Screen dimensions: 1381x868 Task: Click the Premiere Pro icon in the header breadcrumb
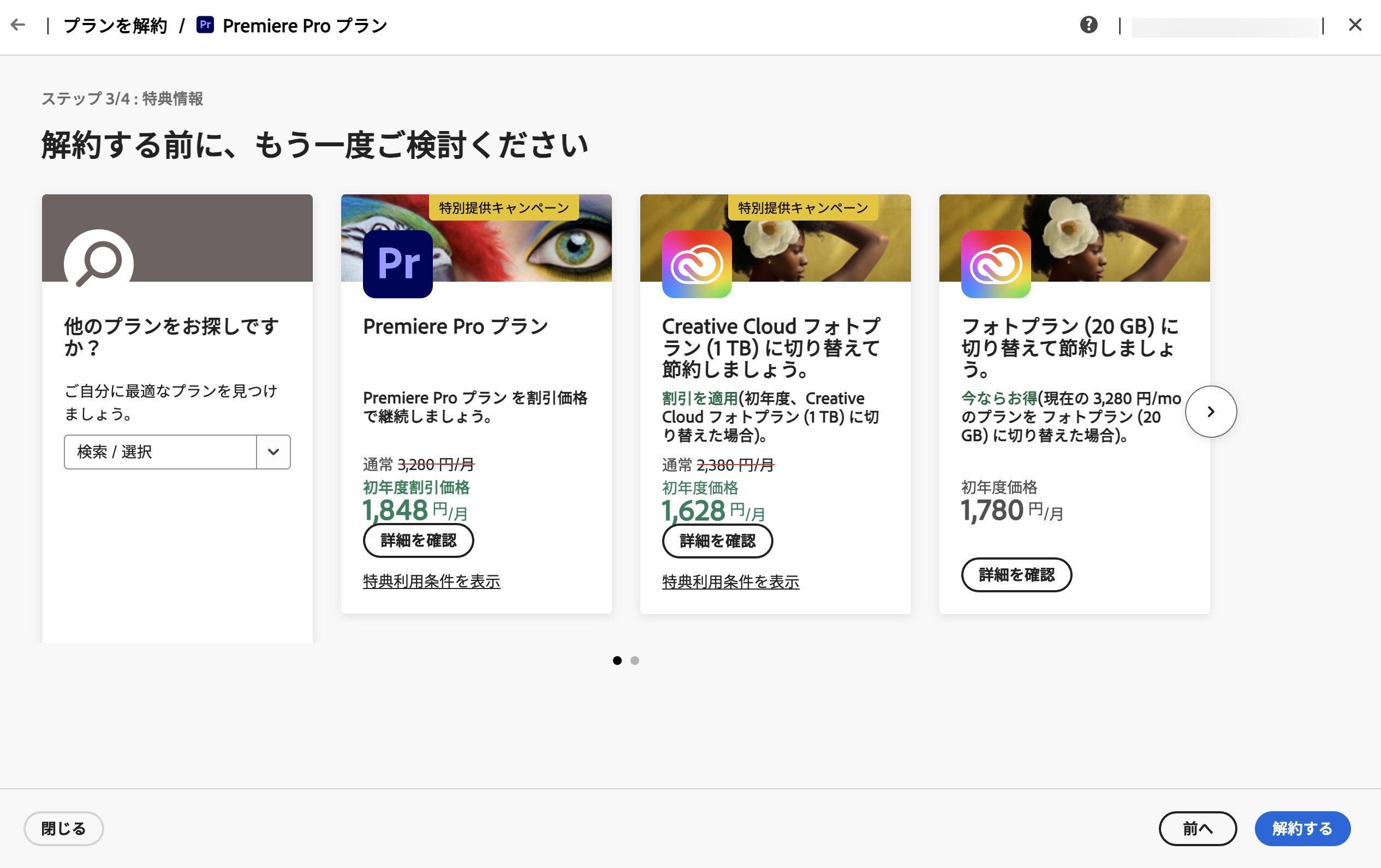tap(206, 25)
